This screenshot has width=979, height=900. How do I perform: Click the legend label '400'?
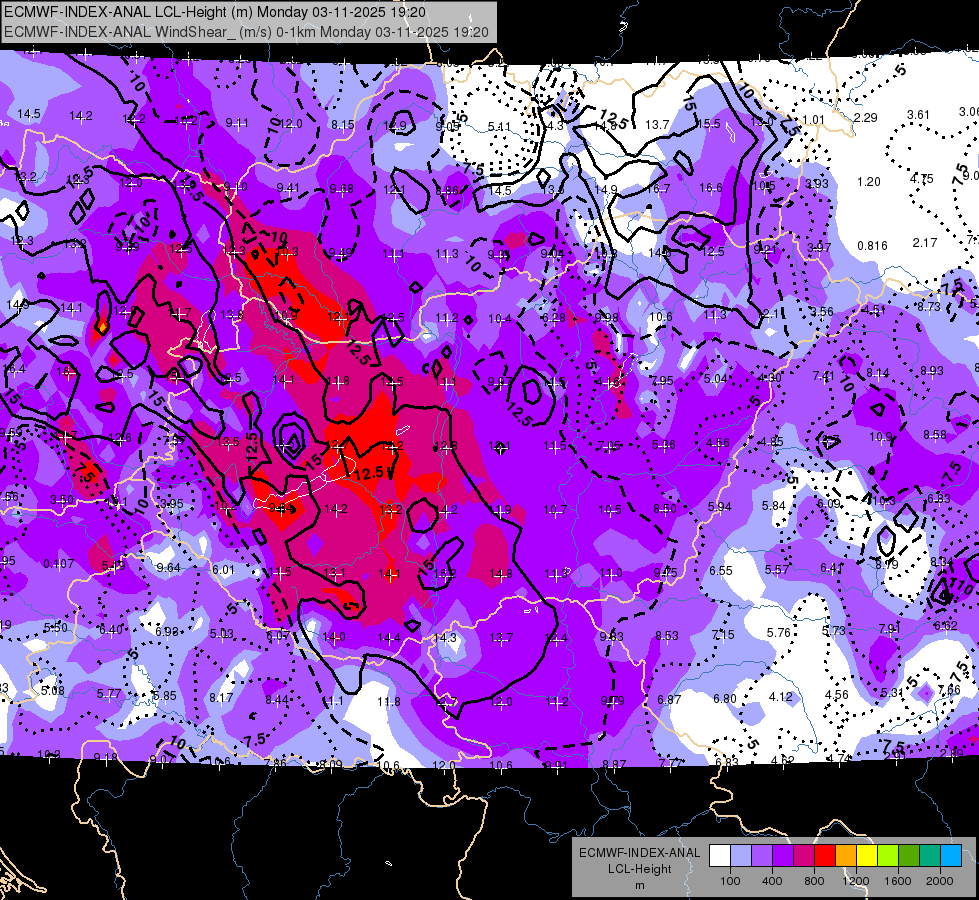772,881
